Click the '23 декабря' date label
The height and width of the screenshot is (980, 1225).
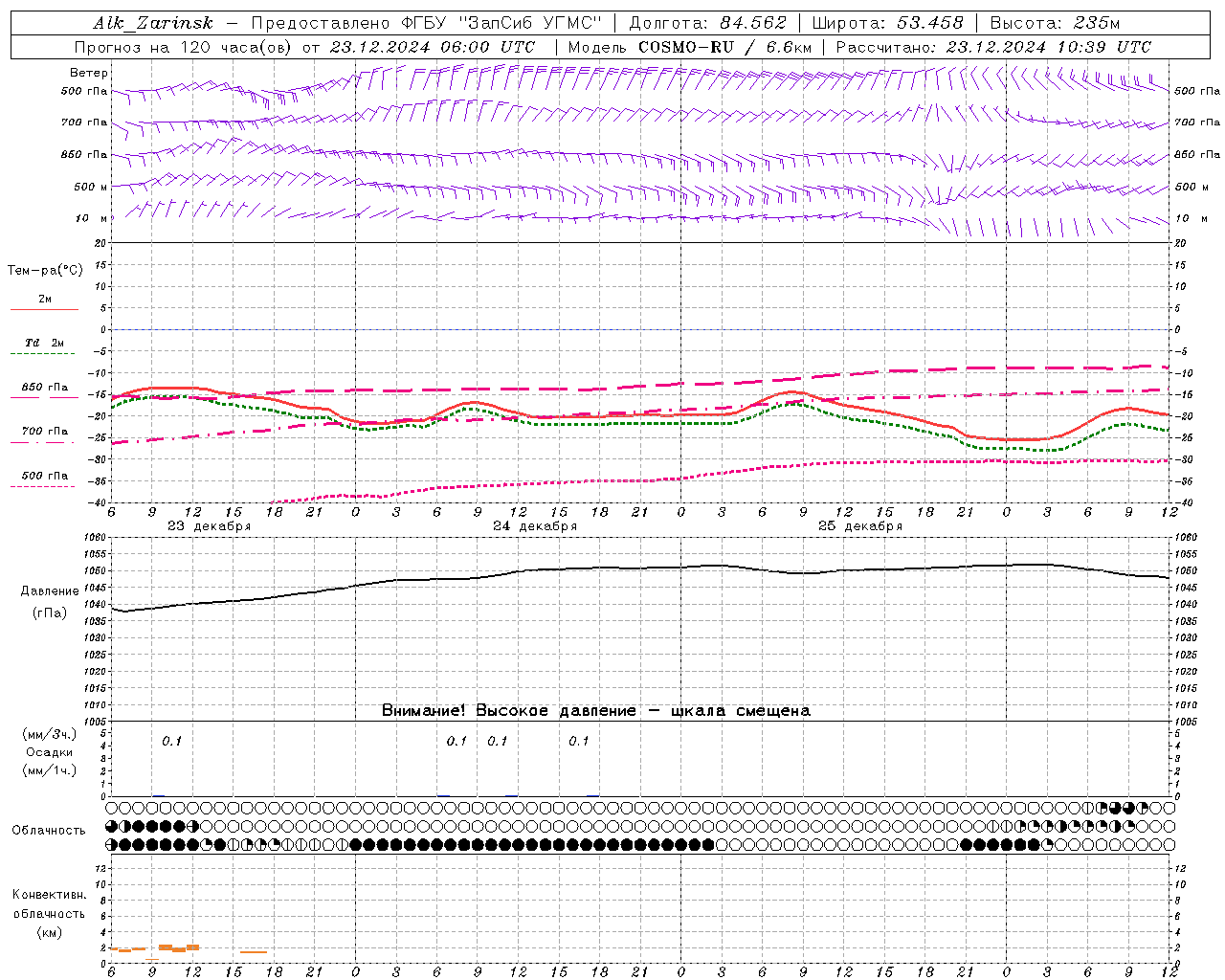pyautogui.click(x=210, y=526)
